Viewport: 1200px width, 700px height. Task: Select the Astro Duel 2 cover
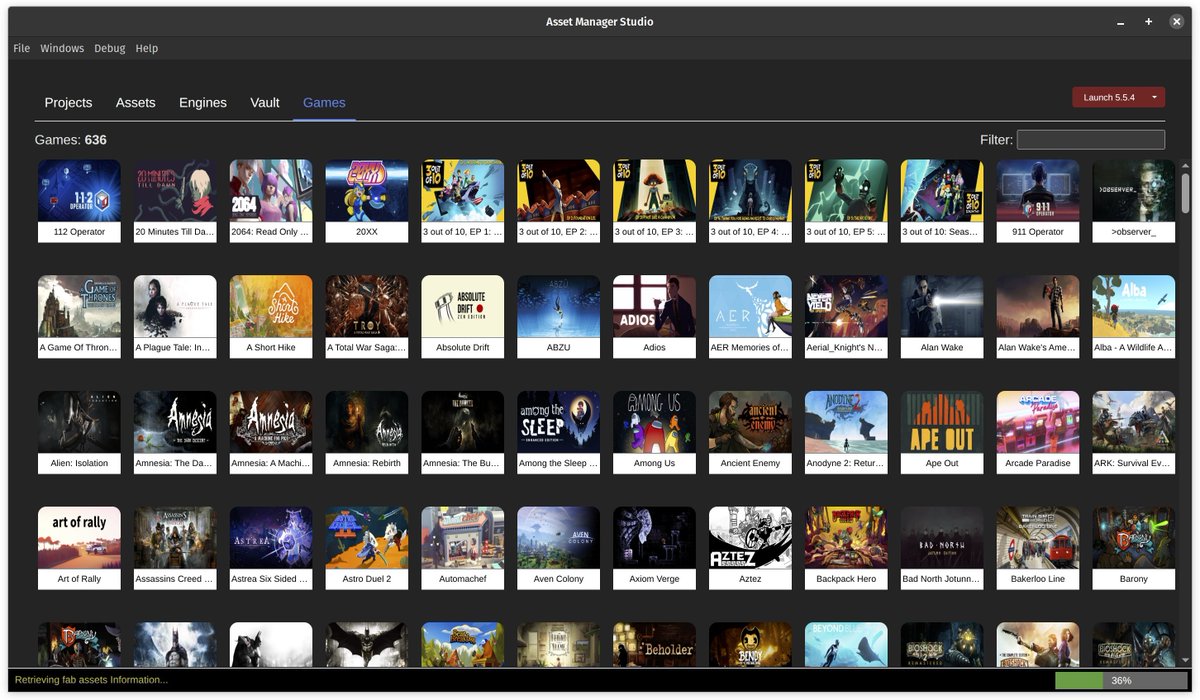(367, 538)
